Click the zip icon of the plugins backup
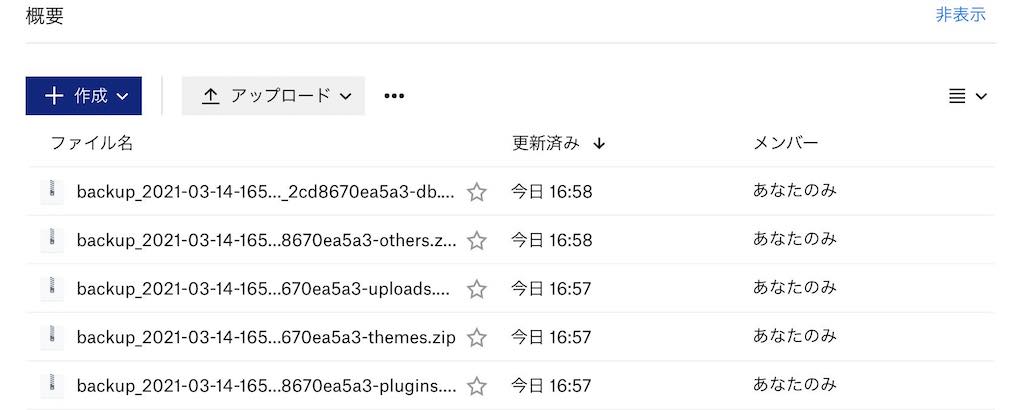The width and height of the screenshot is (1024, 410). click(52, 385)
